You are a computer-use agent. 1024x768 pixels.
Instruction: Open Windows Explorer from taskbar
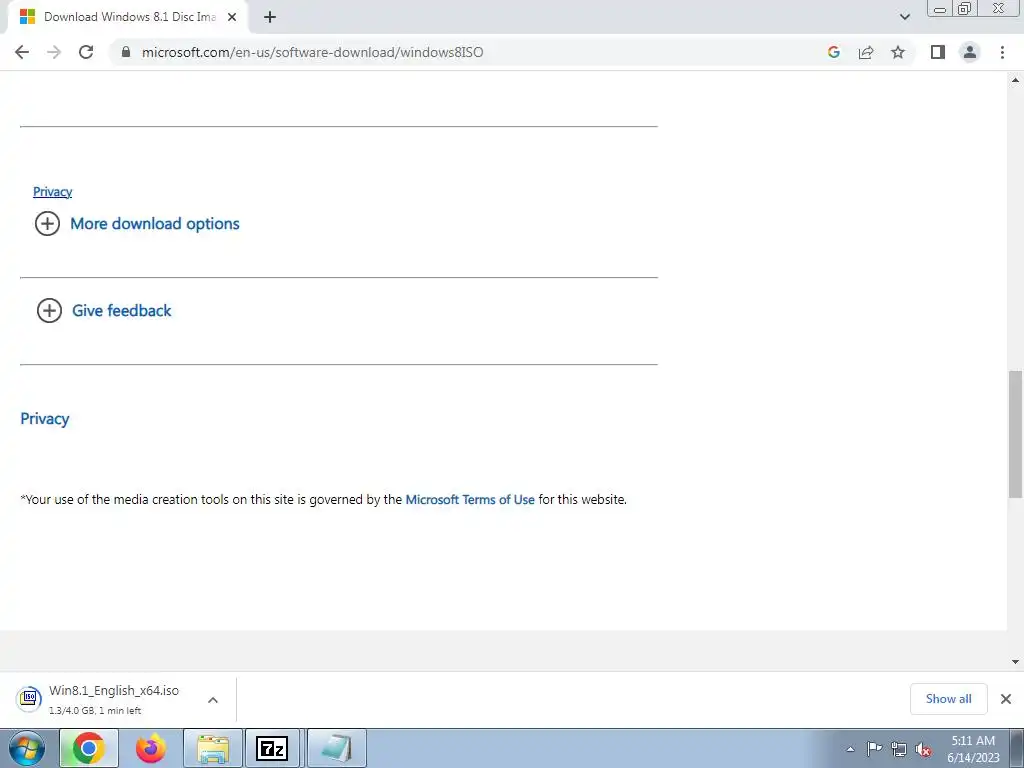click(213, 748)
